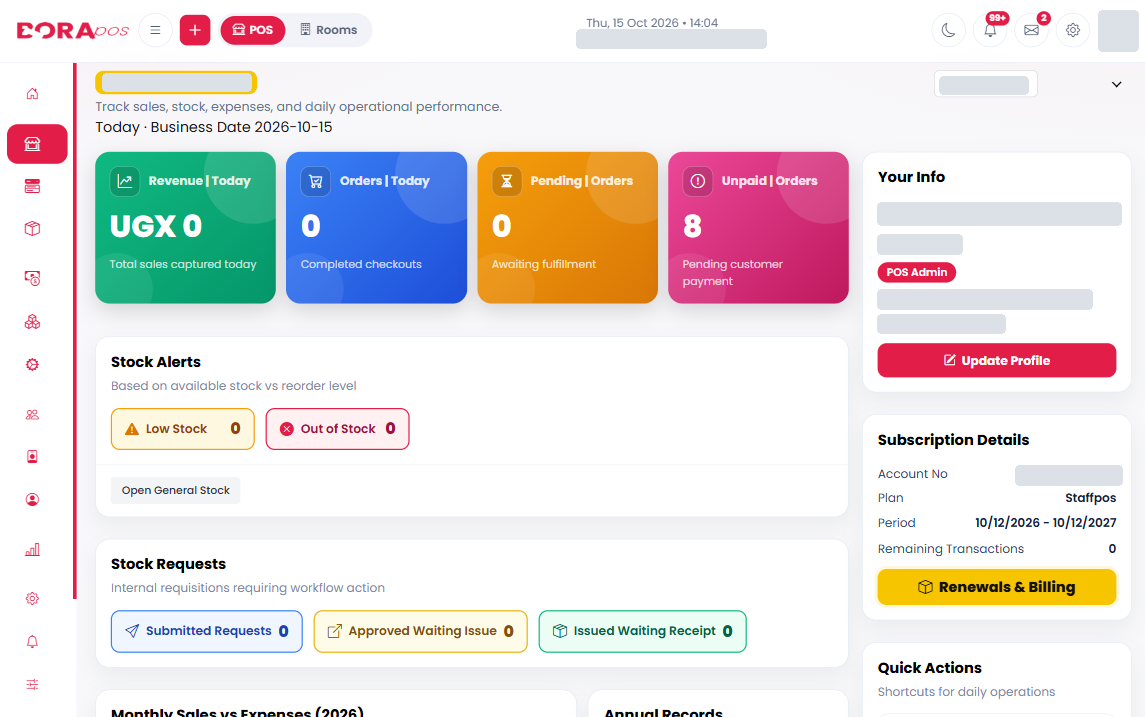The image size is (1145, 717).
Task: Click the single box icon in sidebar
Action: point(32,229)
